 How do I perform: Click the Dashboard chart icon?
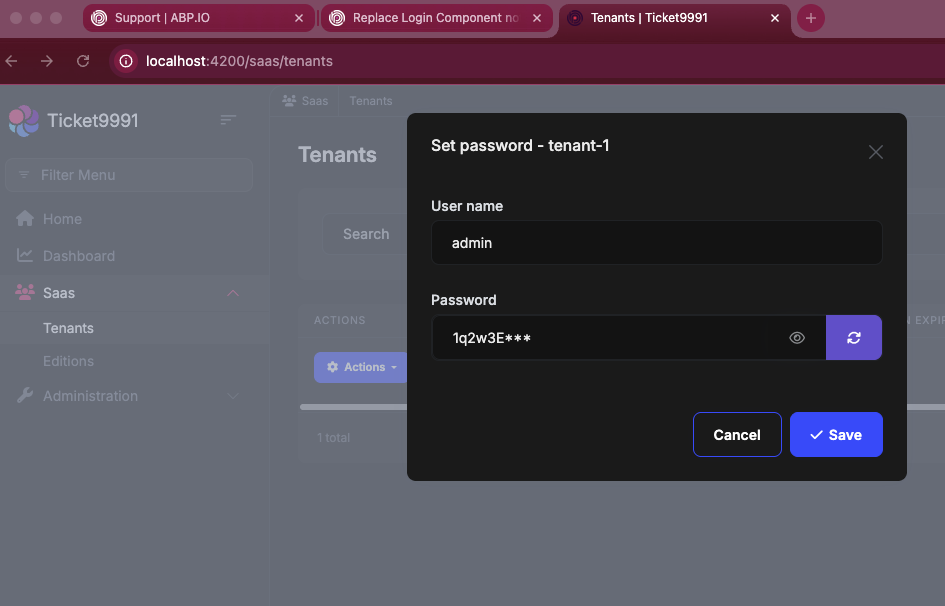tap(25, 256)
